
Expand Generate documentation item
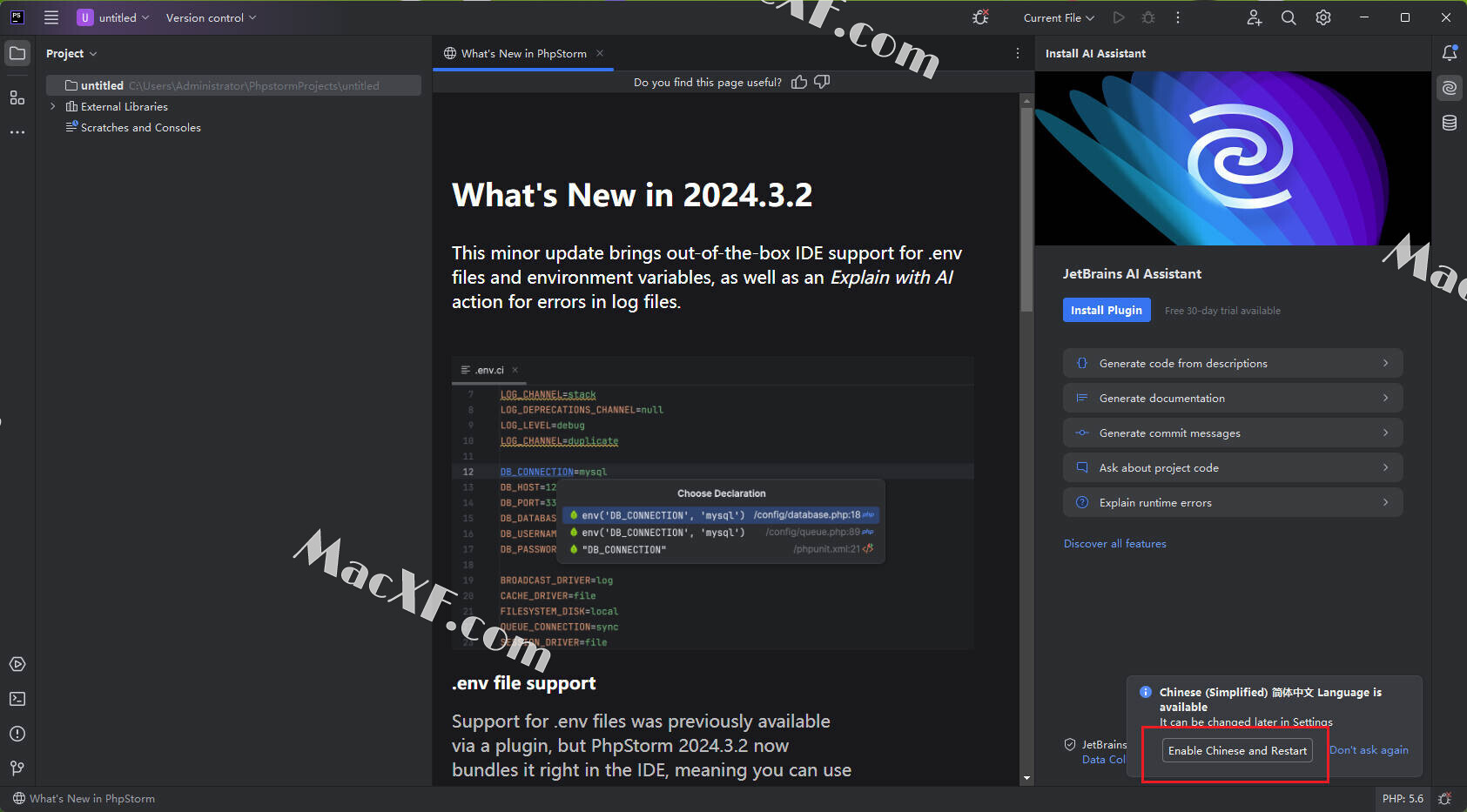click(1233, 398)
